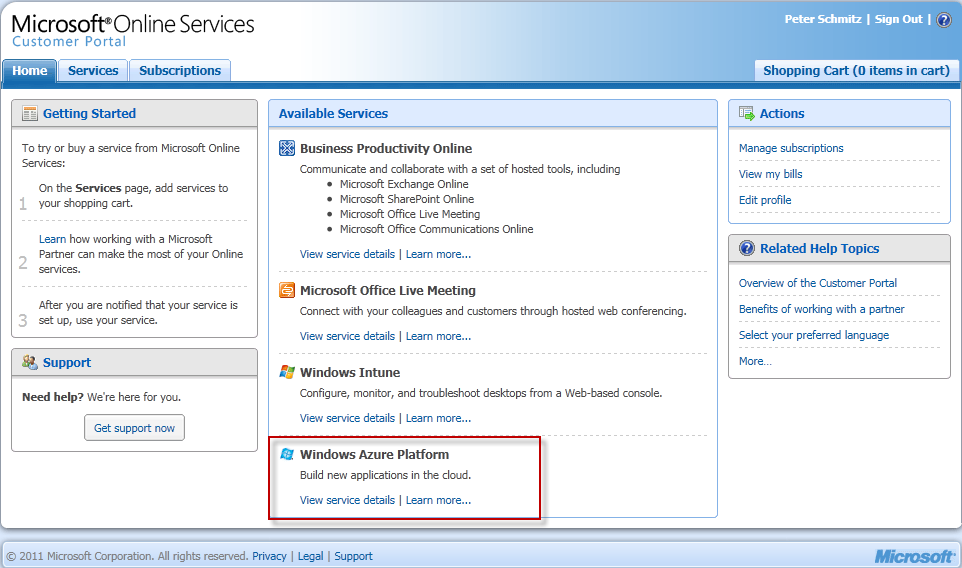Click Get support now button

134,428
